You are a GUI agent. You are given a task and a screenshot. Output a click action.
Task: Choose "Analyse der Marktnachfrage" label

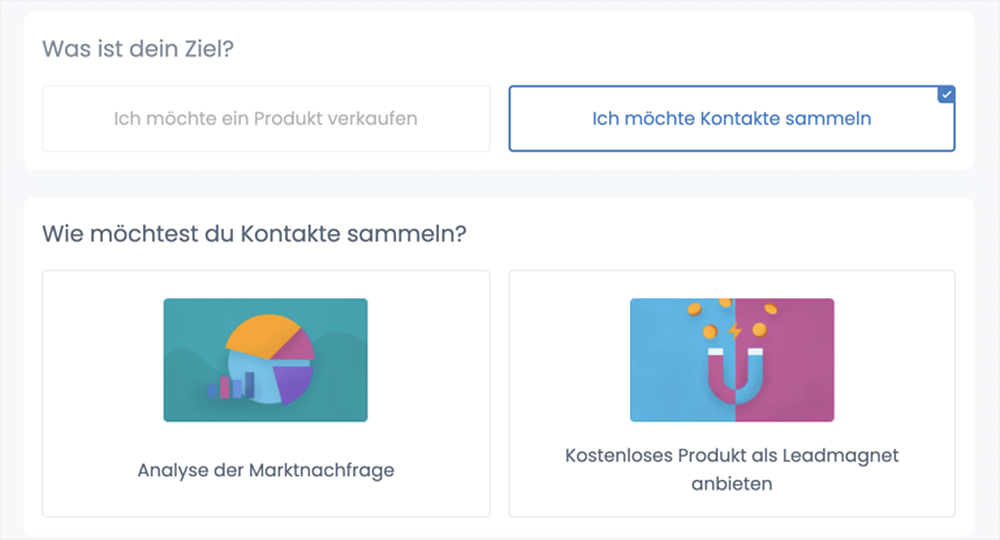click(x=265, y=470)
